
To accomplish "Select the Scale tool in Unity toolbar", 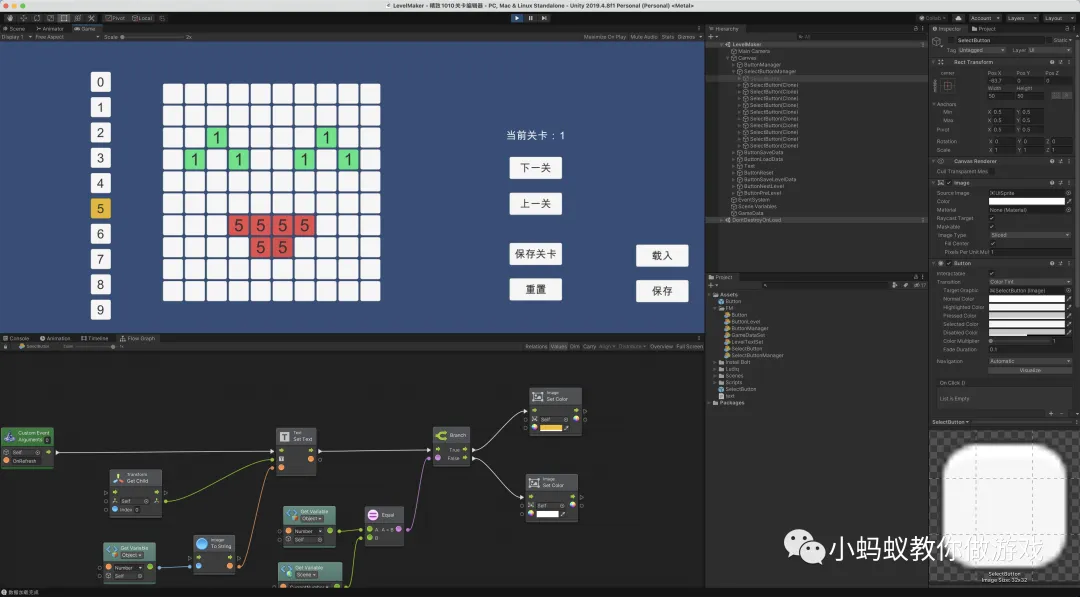I will point(50,18).
